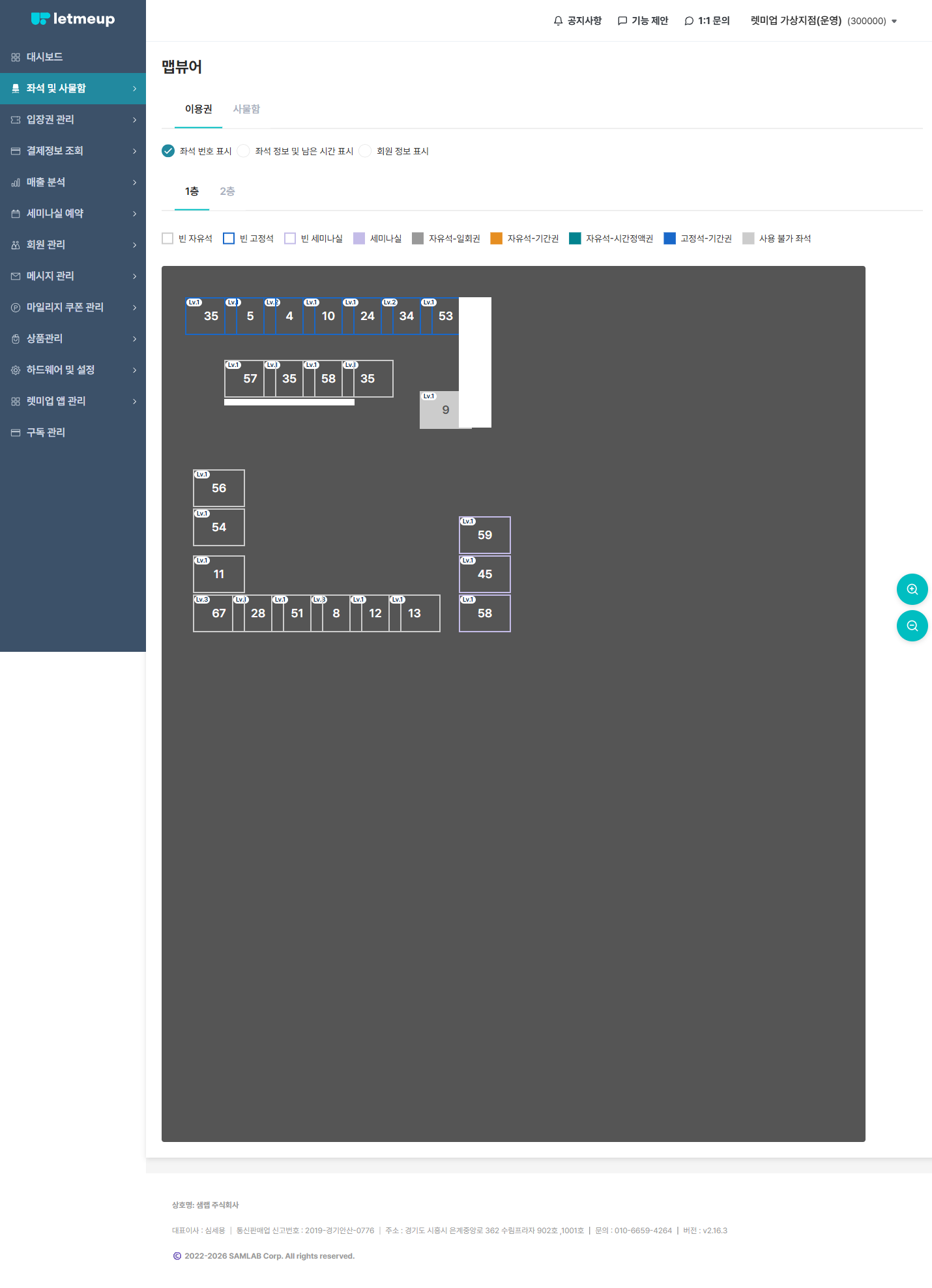Click the 구독 관리 card icon

16,433
